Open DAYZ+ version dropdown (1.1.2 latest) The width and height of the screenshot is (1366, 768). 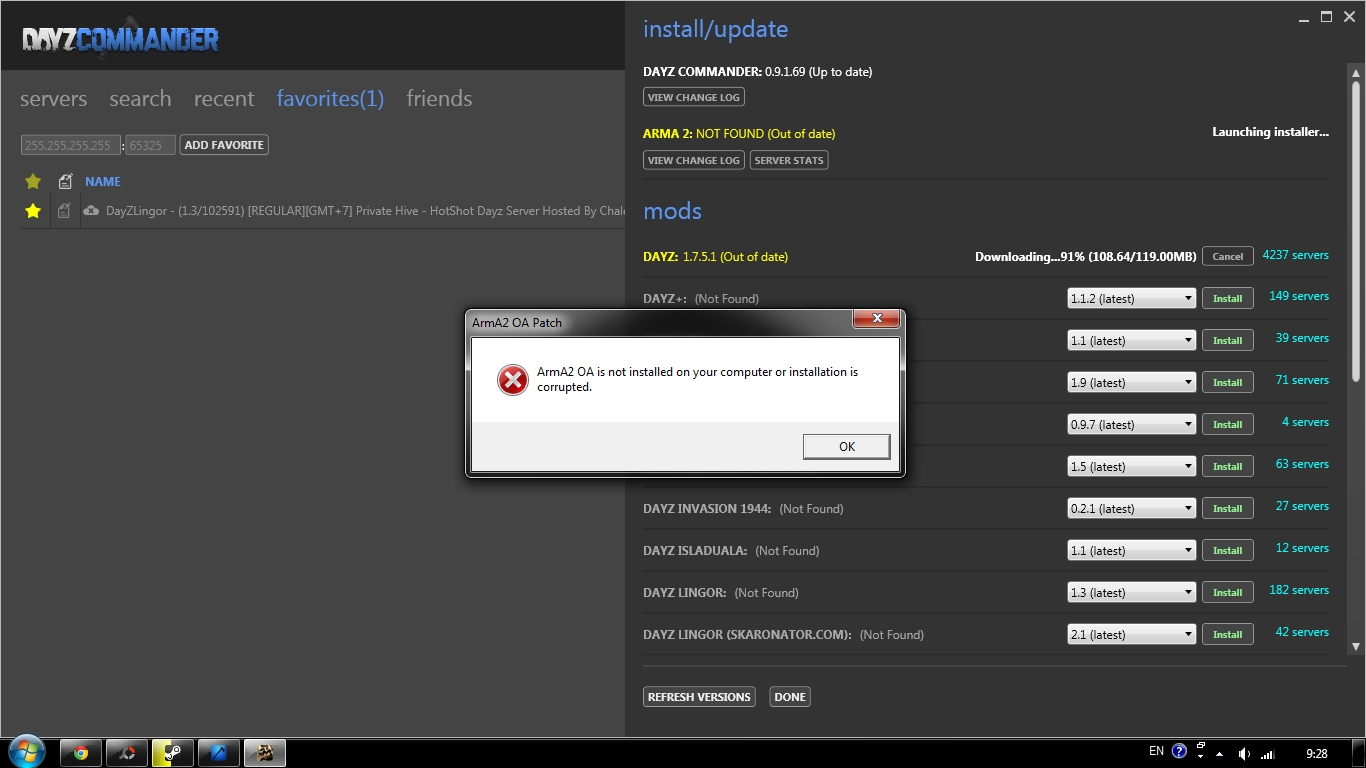[x=1132, y=298]
